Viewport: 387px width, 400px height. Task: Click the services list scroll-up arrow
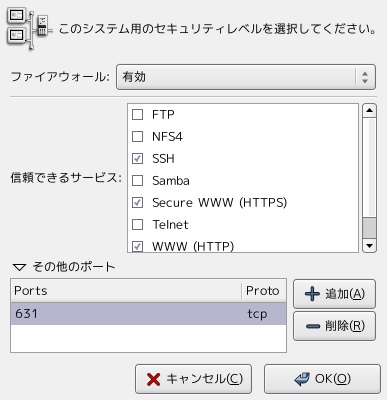coord(369,110)
